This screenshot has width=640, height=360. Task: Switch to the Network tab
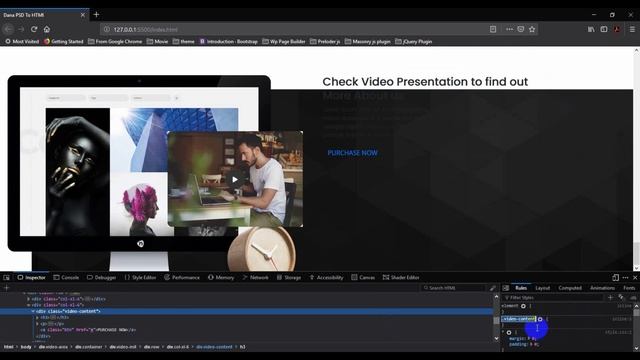coord(256,278)
